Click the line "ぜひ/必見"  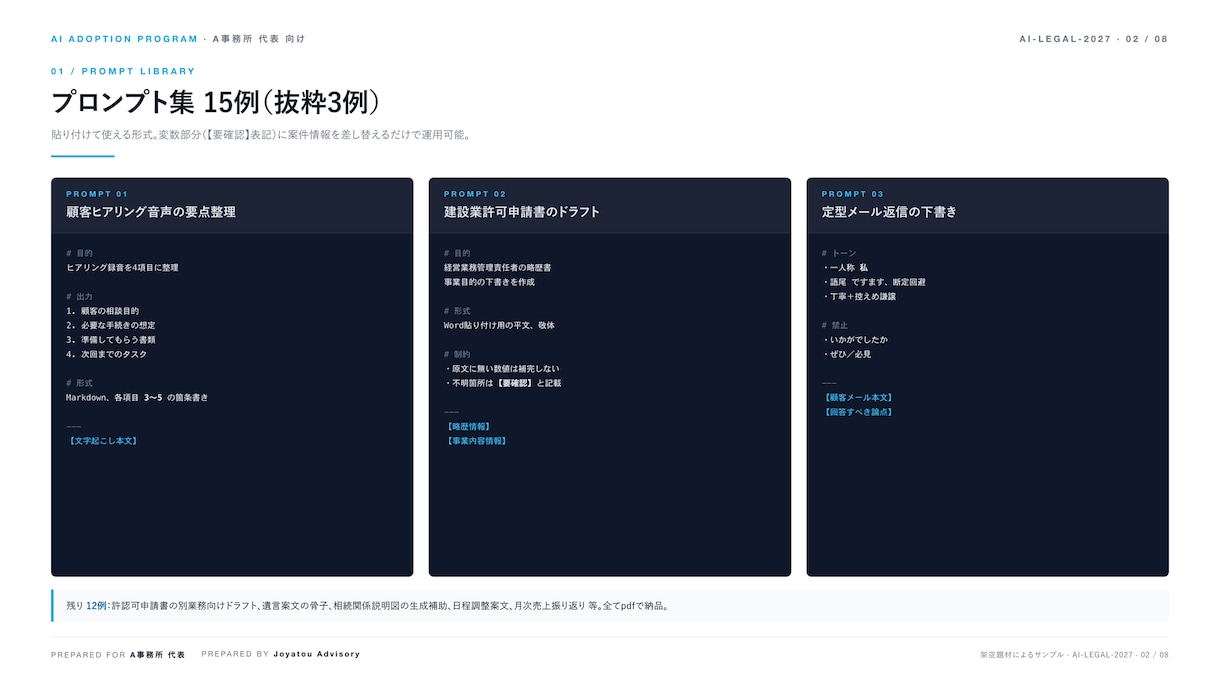click(x=846, y=354)
